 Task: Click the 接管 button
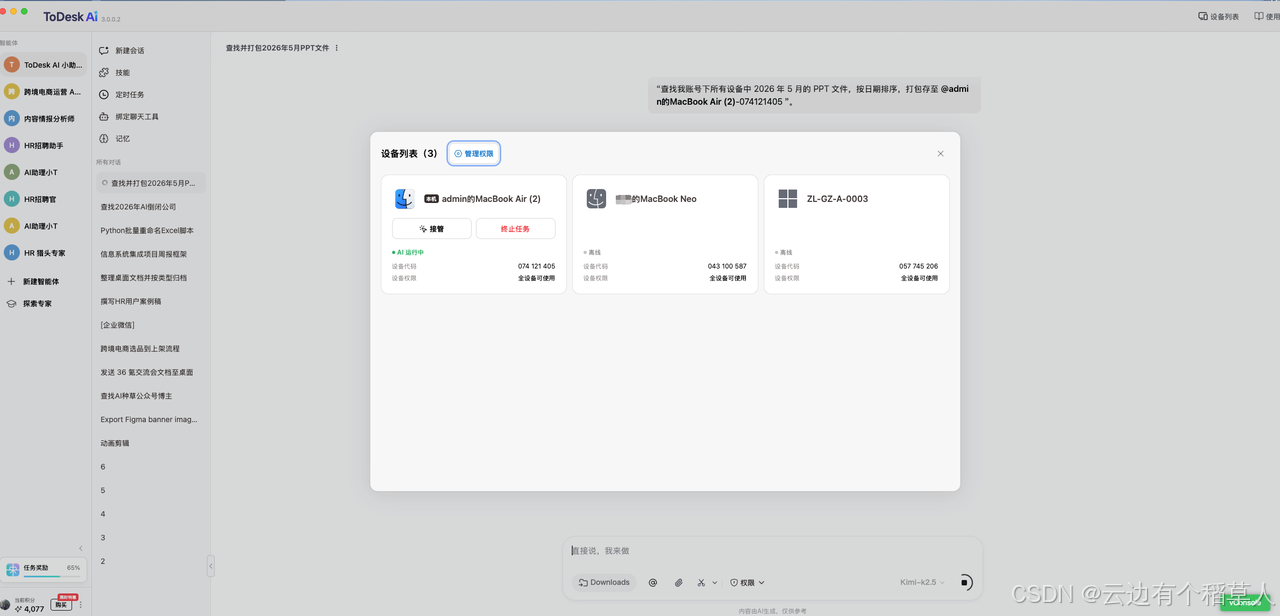(x=432, y=229)
